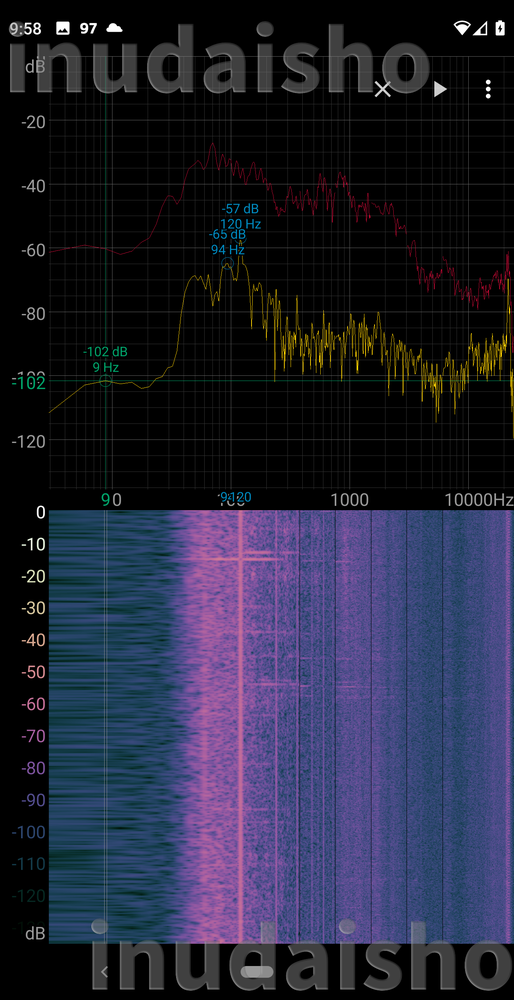Tap the '-102 dB 9 Hz' cursor label
The height and width of the screenshot is (1000, 514).
coord(105,359)
